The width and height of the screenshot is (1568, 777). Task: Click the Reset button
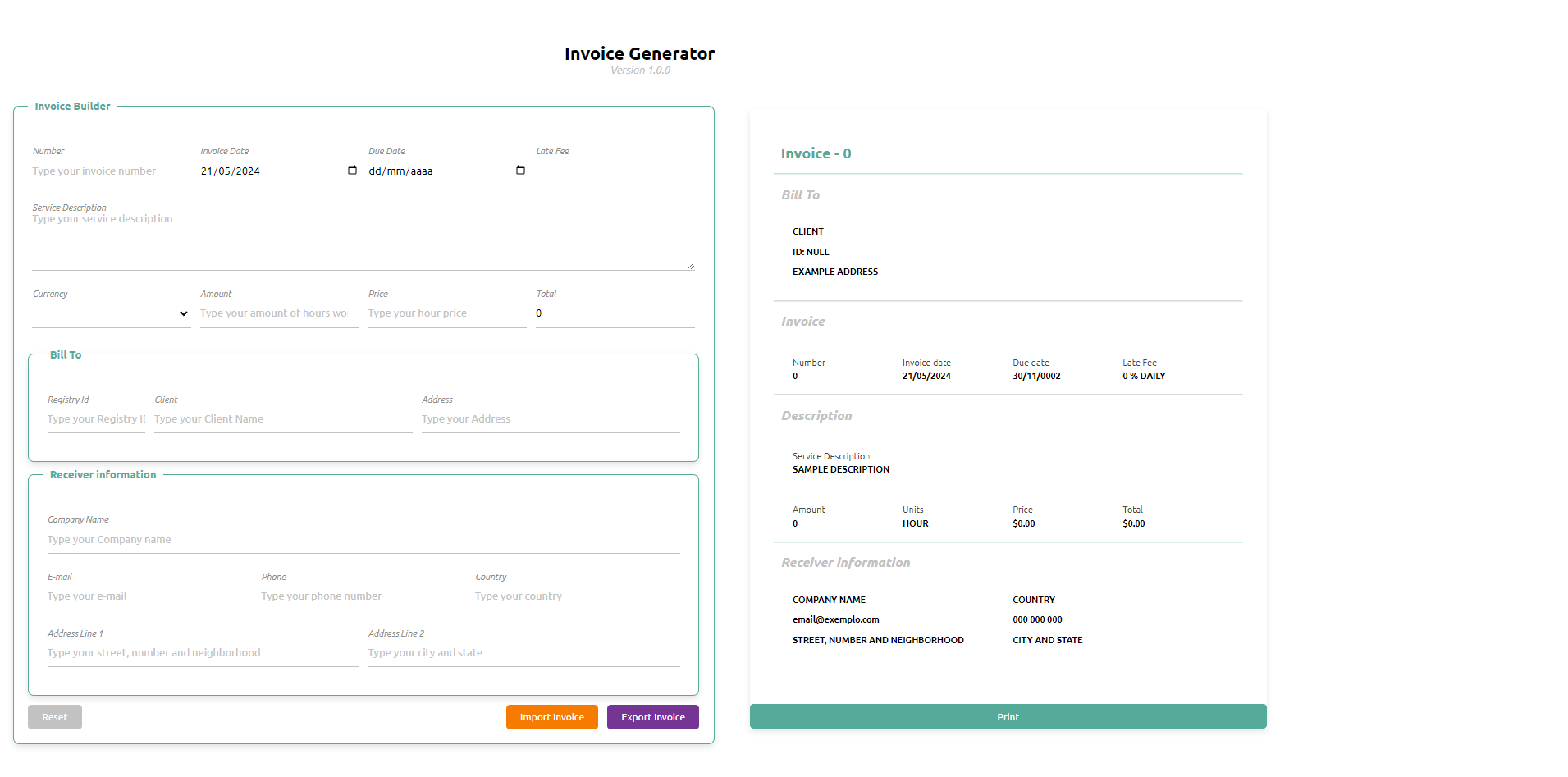[55, 717]
